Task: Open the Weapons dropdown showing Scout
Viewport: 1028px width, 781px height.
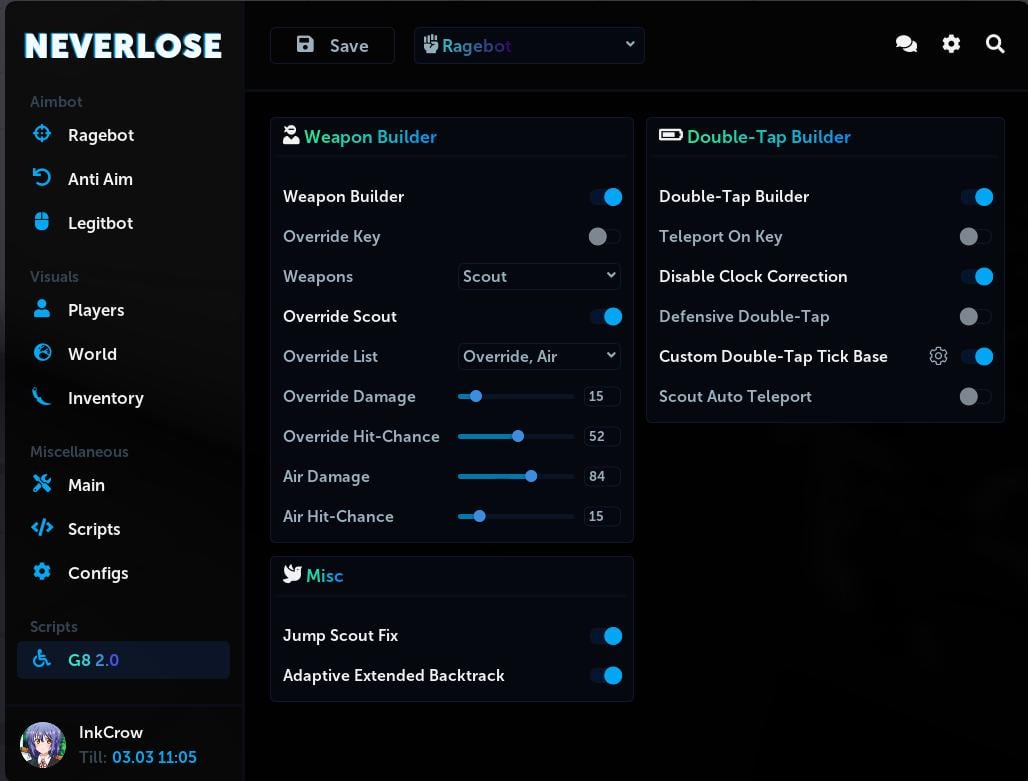Action: click(540, 276)
